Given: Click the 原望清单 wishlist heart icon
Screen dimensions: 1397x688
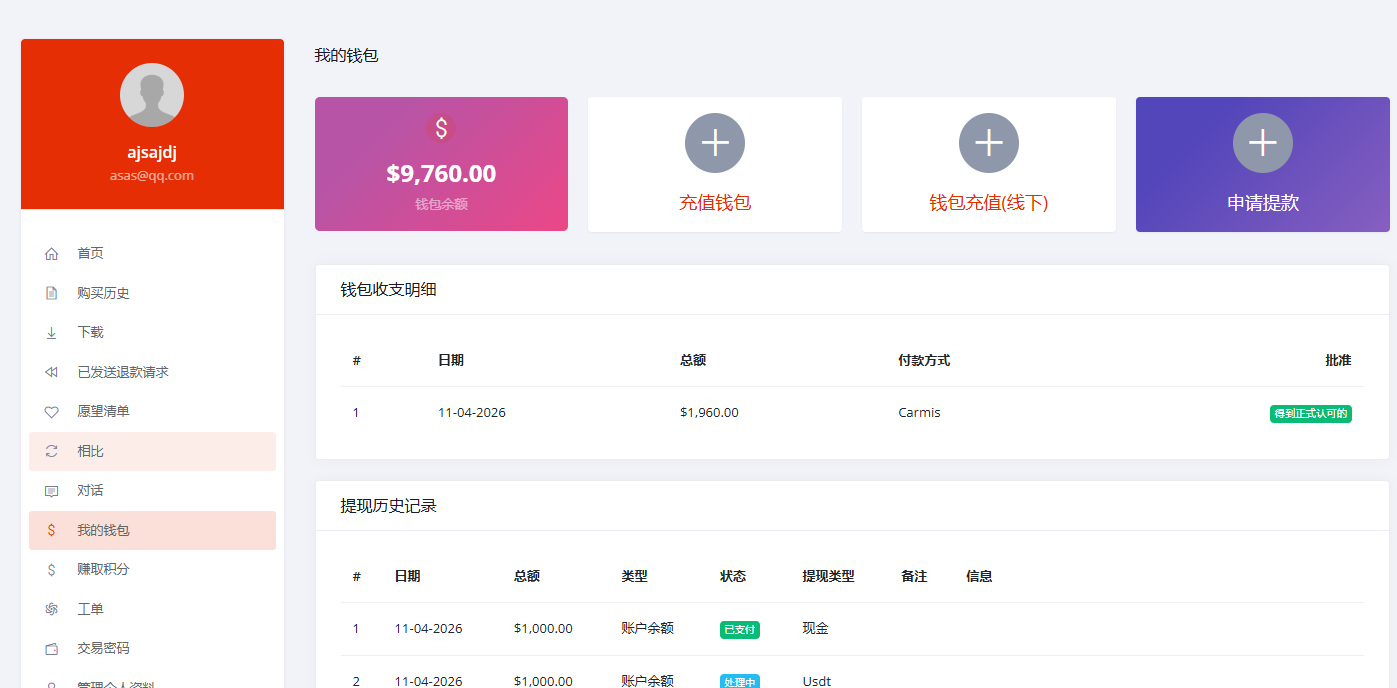Looking at the screenshot, I should (51, 411).
